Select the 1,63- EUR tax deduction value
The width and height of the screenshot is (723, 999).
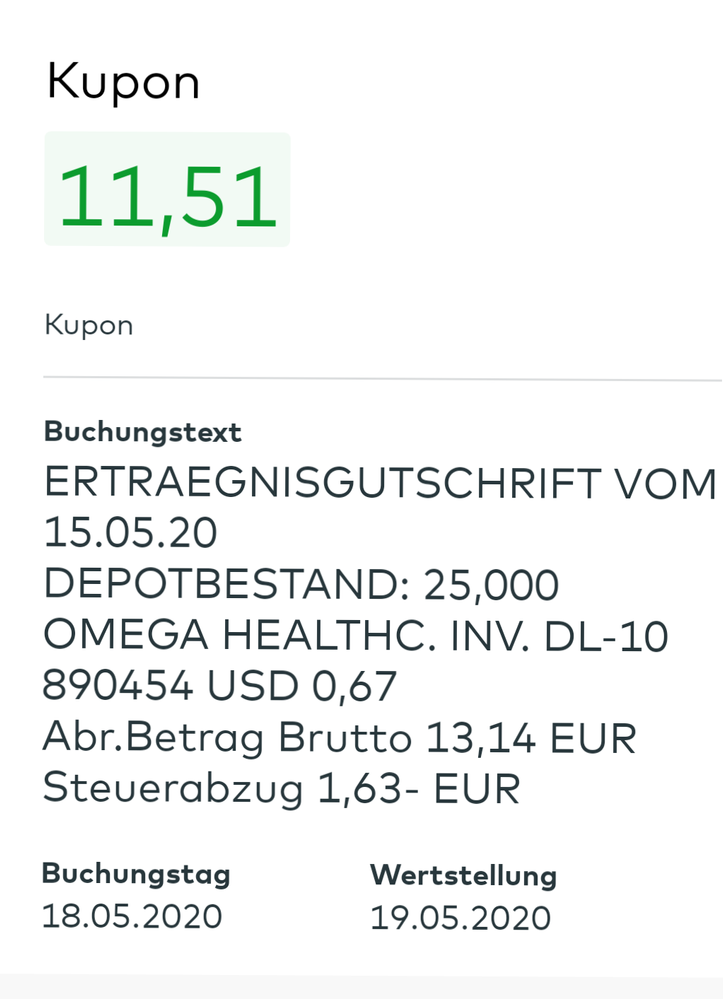point(419,789)
